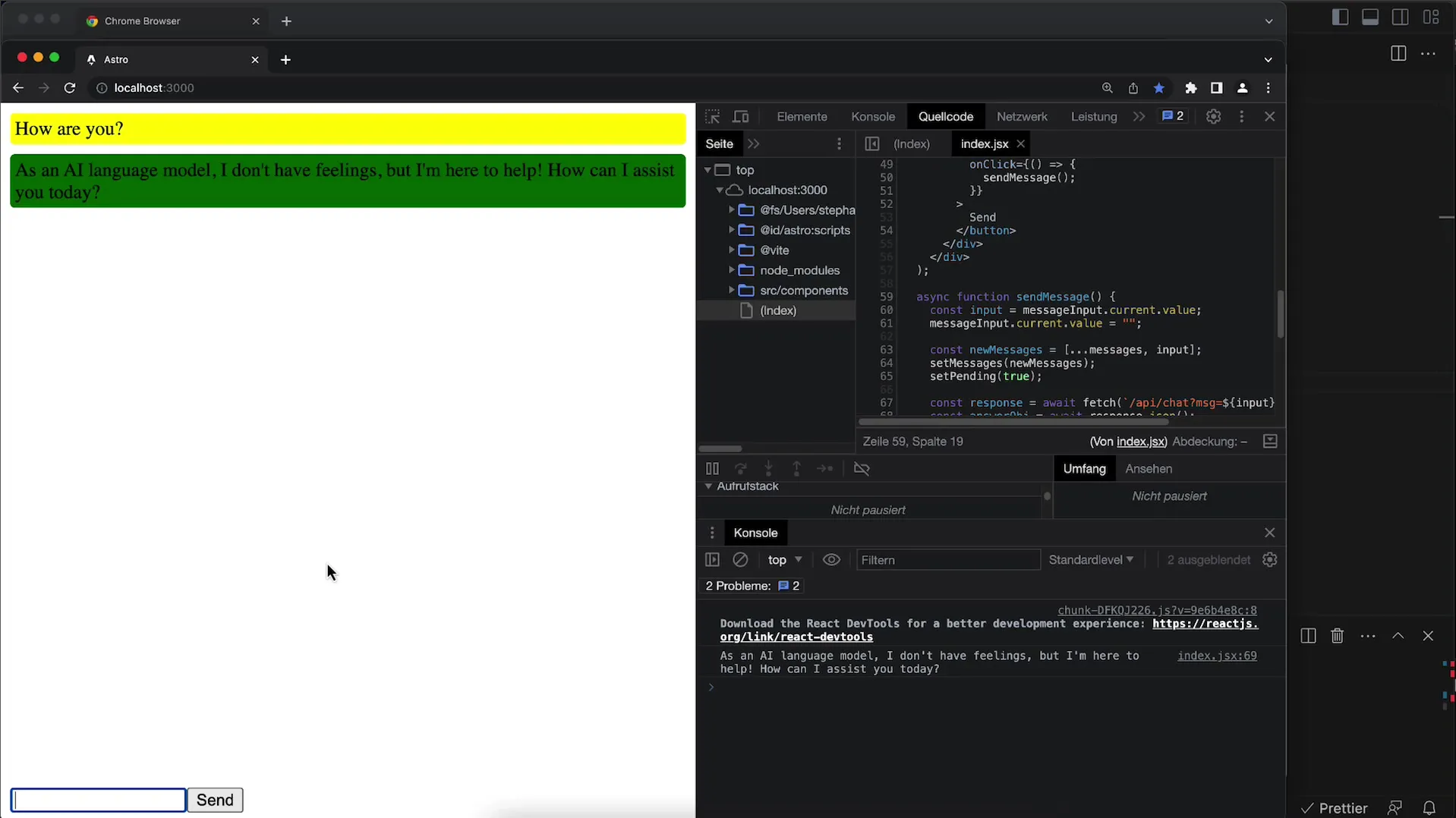Toggle the live expression eye icon

coord(831,560)
